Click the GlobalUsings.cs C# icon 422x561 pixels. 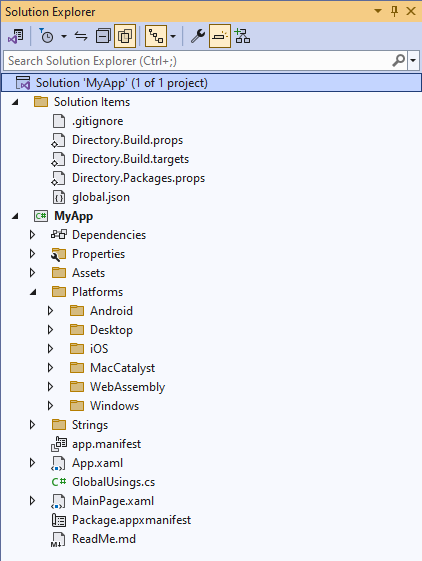(x=59, y=482)
